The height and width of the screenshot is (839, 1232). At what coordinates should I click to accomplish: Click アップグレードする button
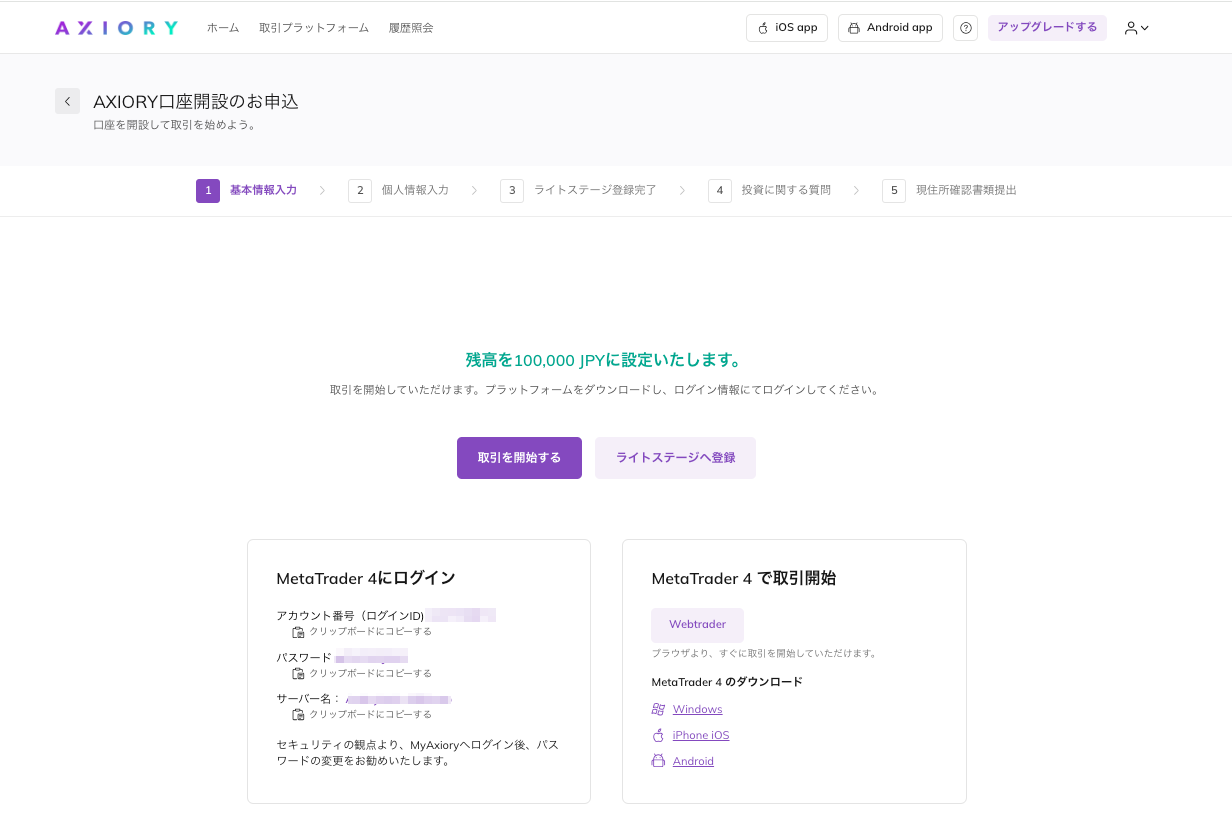(x=1047, y=28)
